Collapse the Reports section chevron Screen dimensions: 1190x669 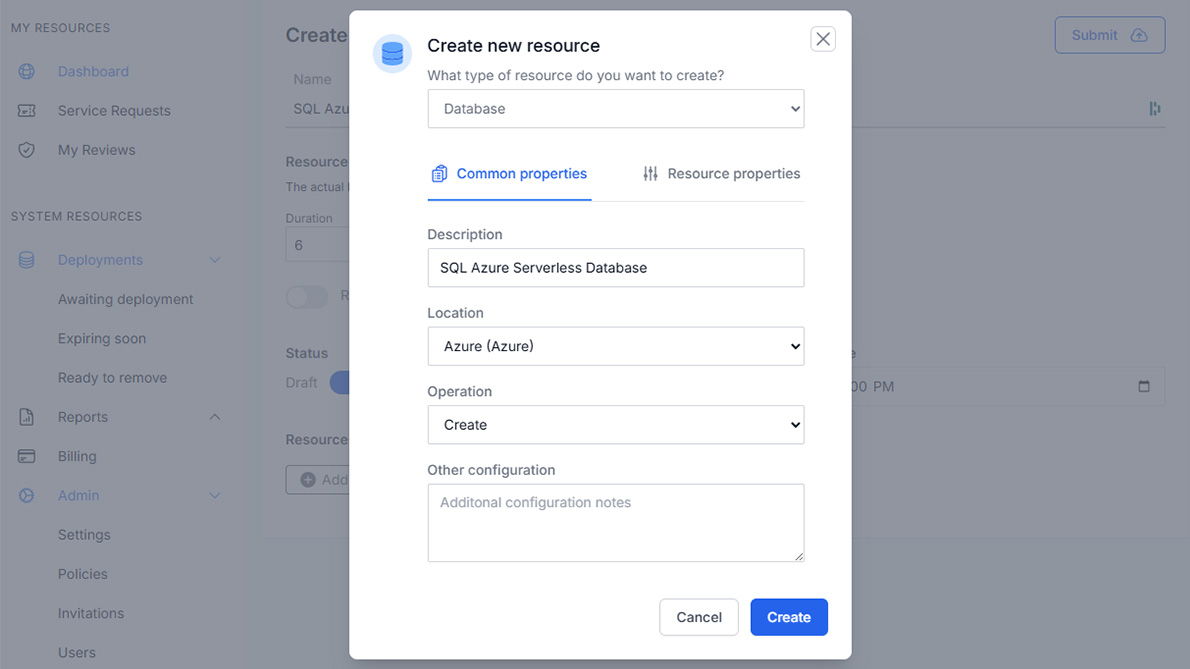coord(215,417)
